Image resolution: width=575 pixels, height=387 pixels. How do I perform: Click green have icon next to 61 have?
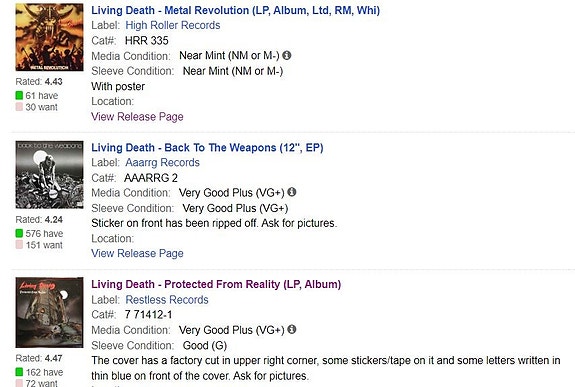[x=19, y=95]
